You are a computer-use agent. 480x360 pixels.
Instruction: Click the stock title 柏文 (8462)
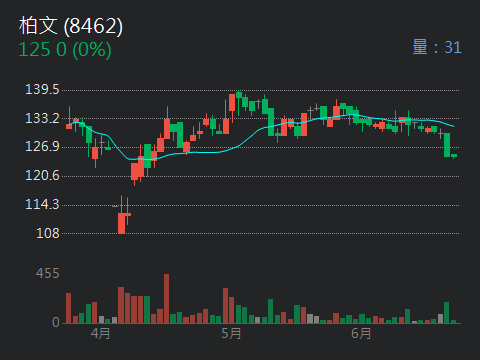point(71,26)
